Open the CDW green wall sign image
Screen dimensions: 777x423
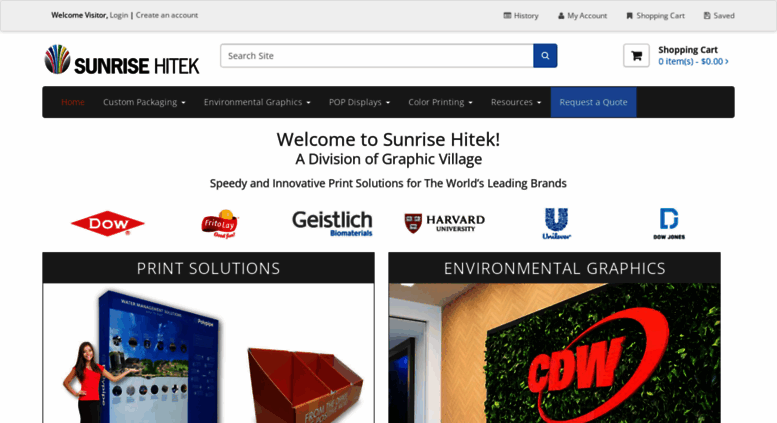pos(555,353)
